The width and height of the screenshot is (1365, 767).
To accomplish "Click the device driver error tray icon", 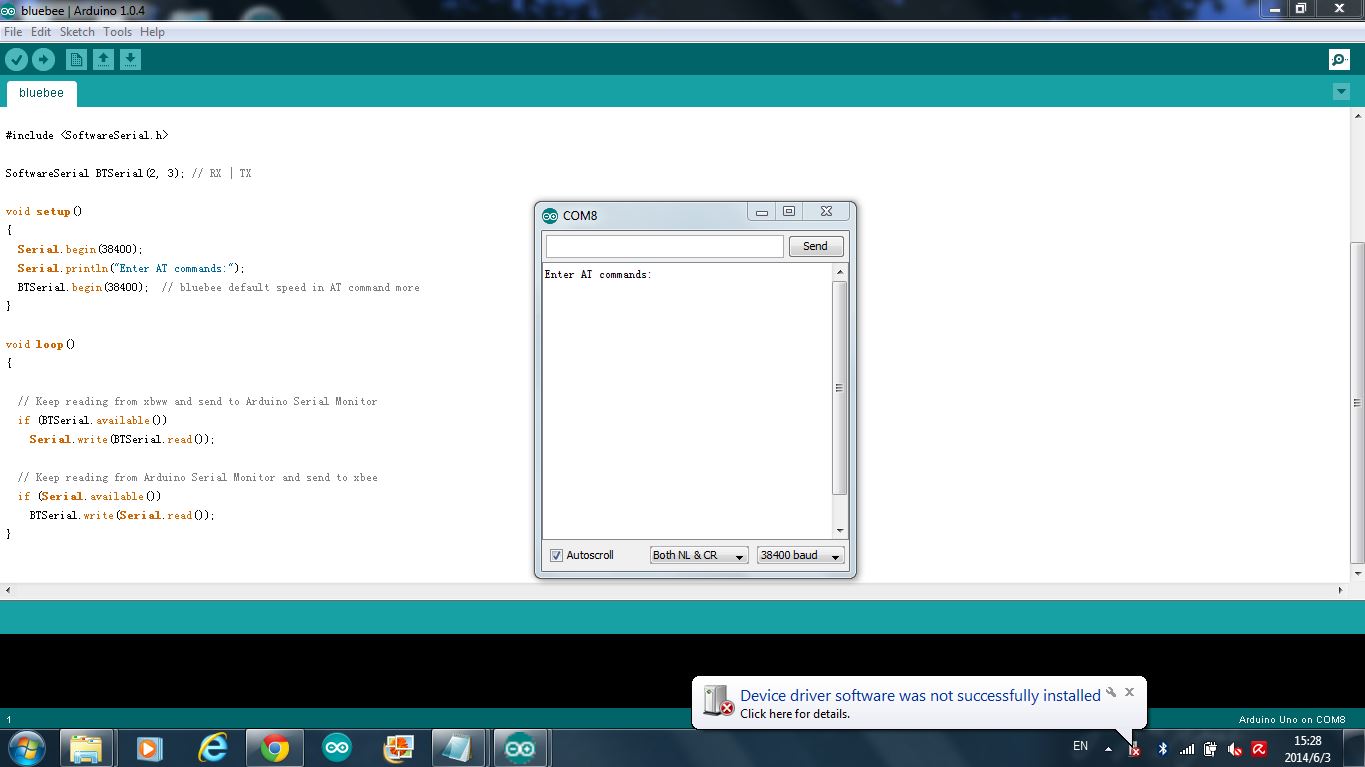I will [1134, 749].
